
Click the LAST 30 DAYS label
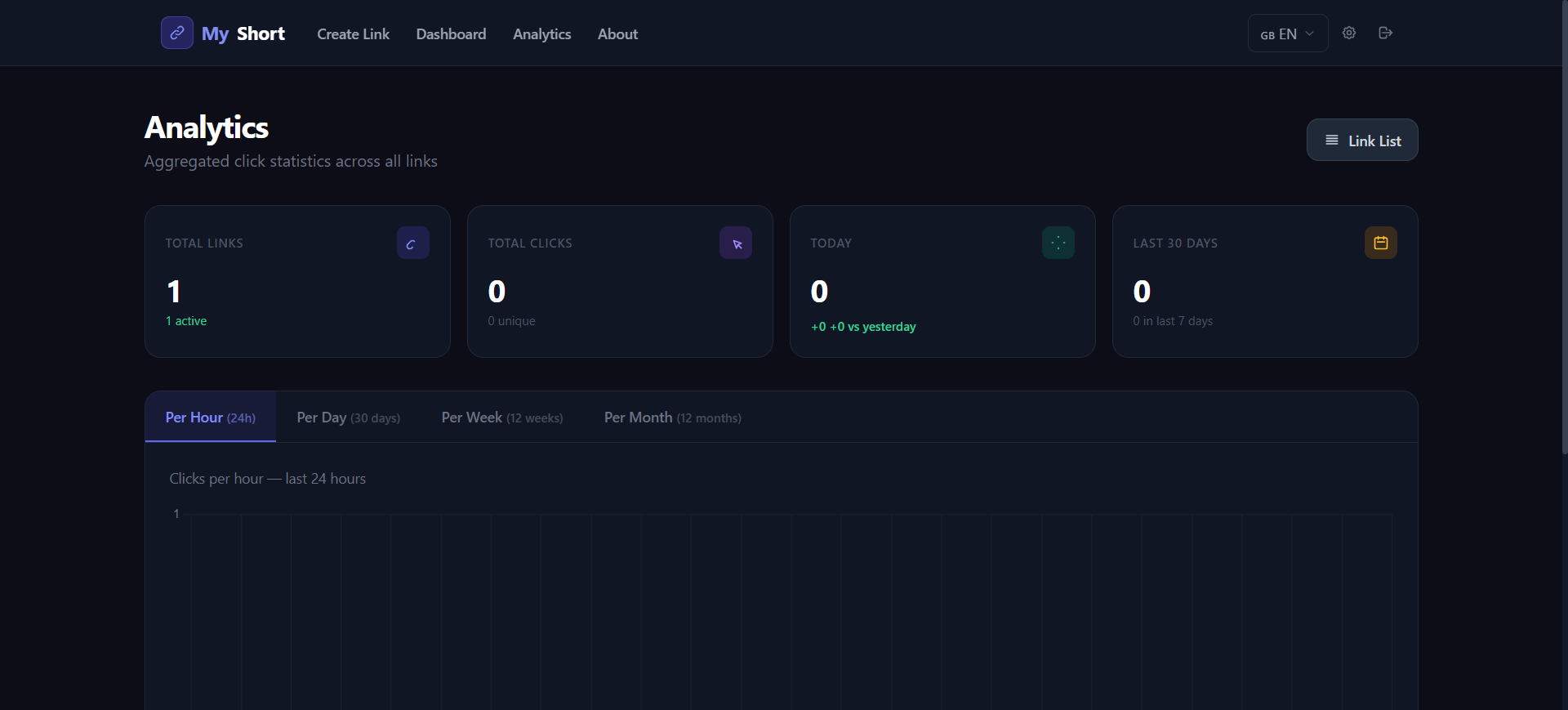tap(1175, 243)
